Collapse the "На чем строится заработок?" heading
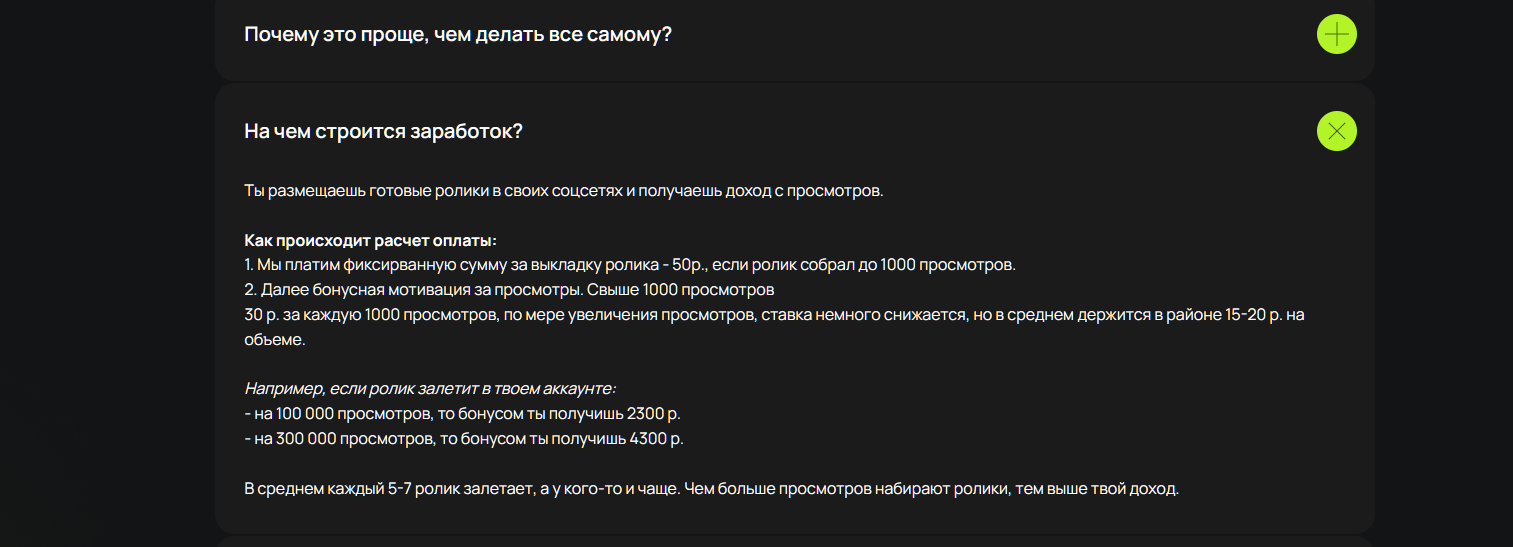Screen dimensions: 1513x547 383,131
